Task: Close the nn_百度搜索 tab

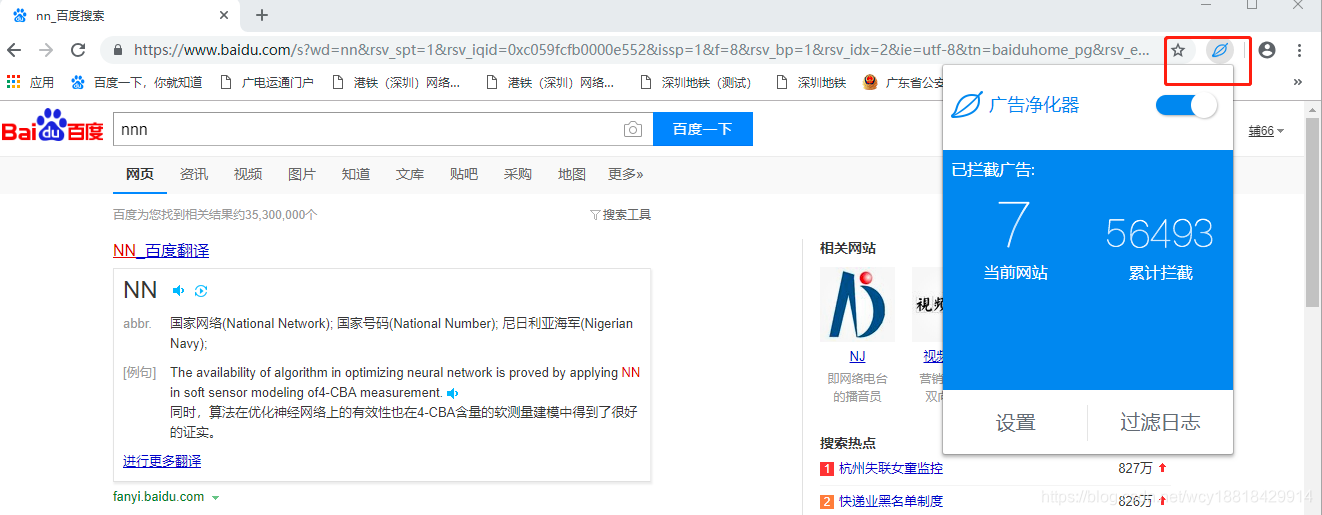Action: (224, 16)
